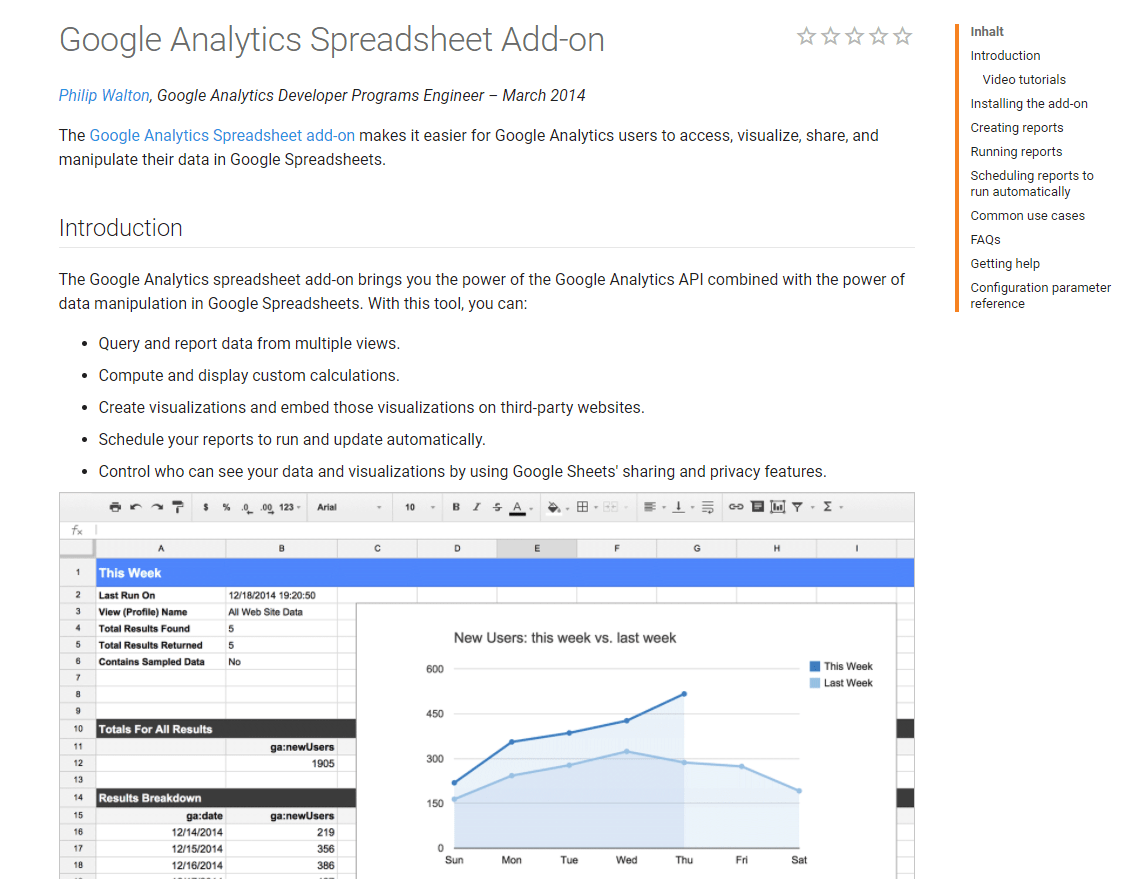Image resolution: width=1130 pixels, height=879 pixels.
Task: Open the Arial font dropdown
Action: pos(348,507)
